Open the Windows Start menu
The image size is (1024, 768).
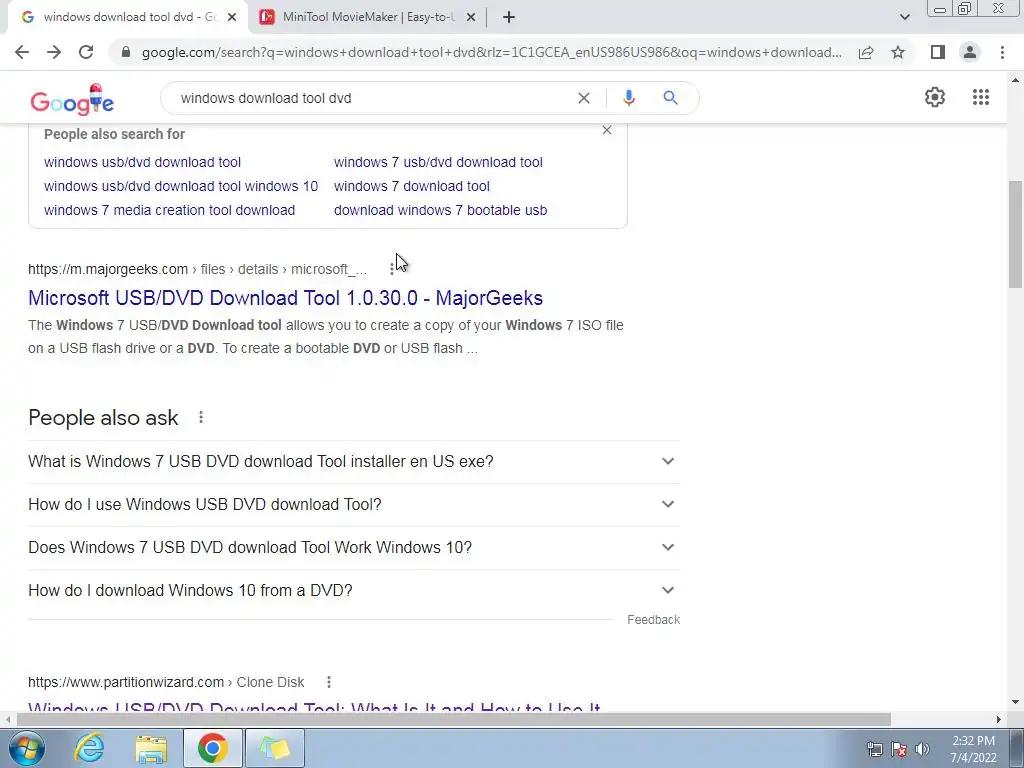click(x=27, y=748)
